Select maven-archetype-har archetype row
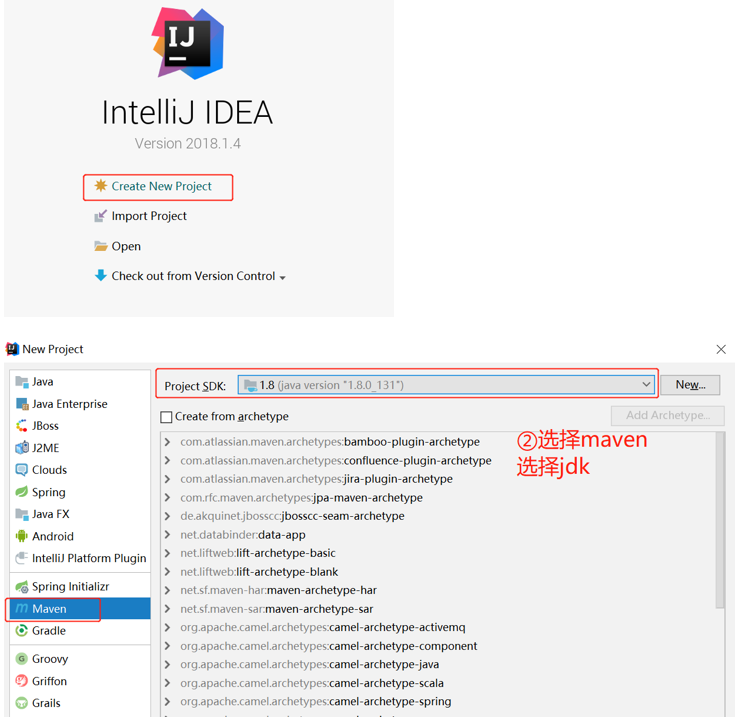This screenshot has height=719, width=735. (x=438, y=590)
